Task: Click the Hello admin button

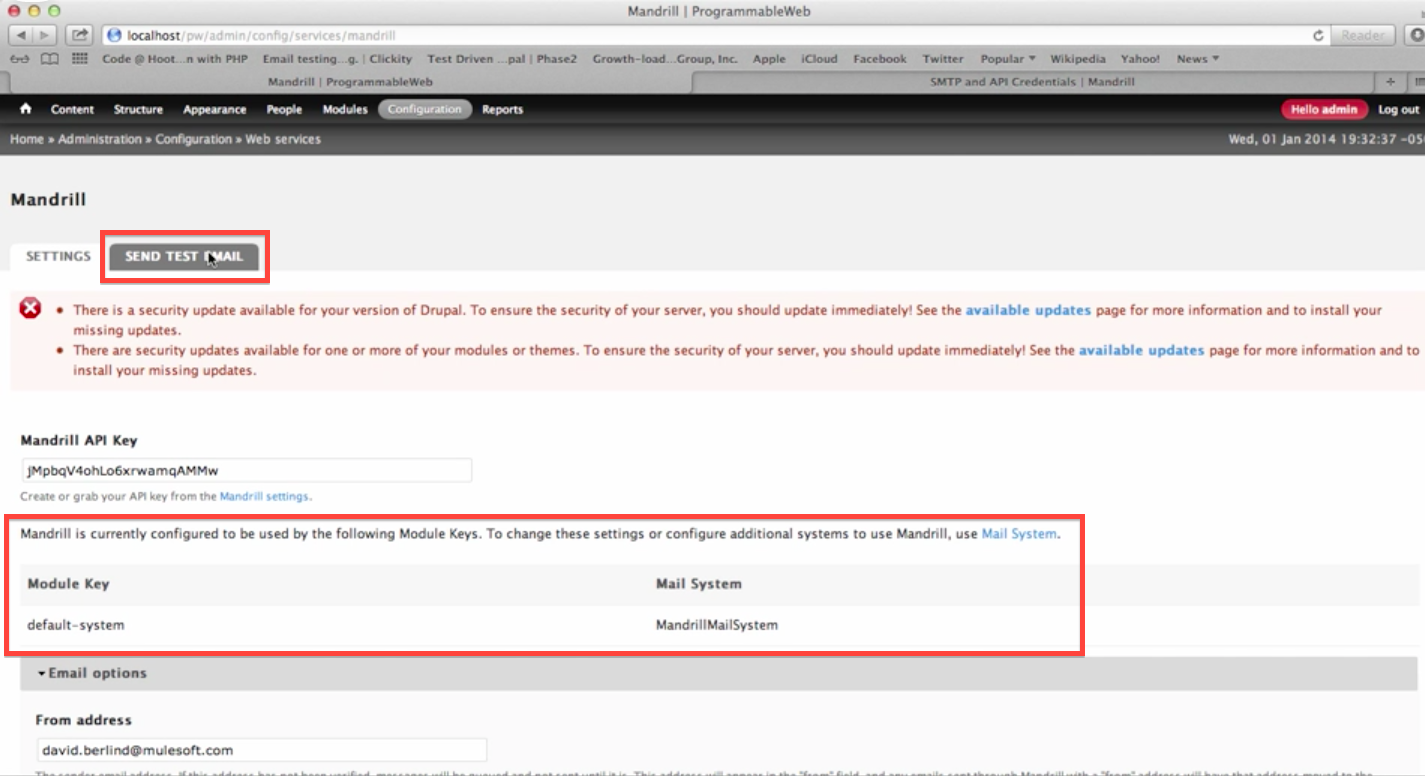Action: coord(1324,109)
